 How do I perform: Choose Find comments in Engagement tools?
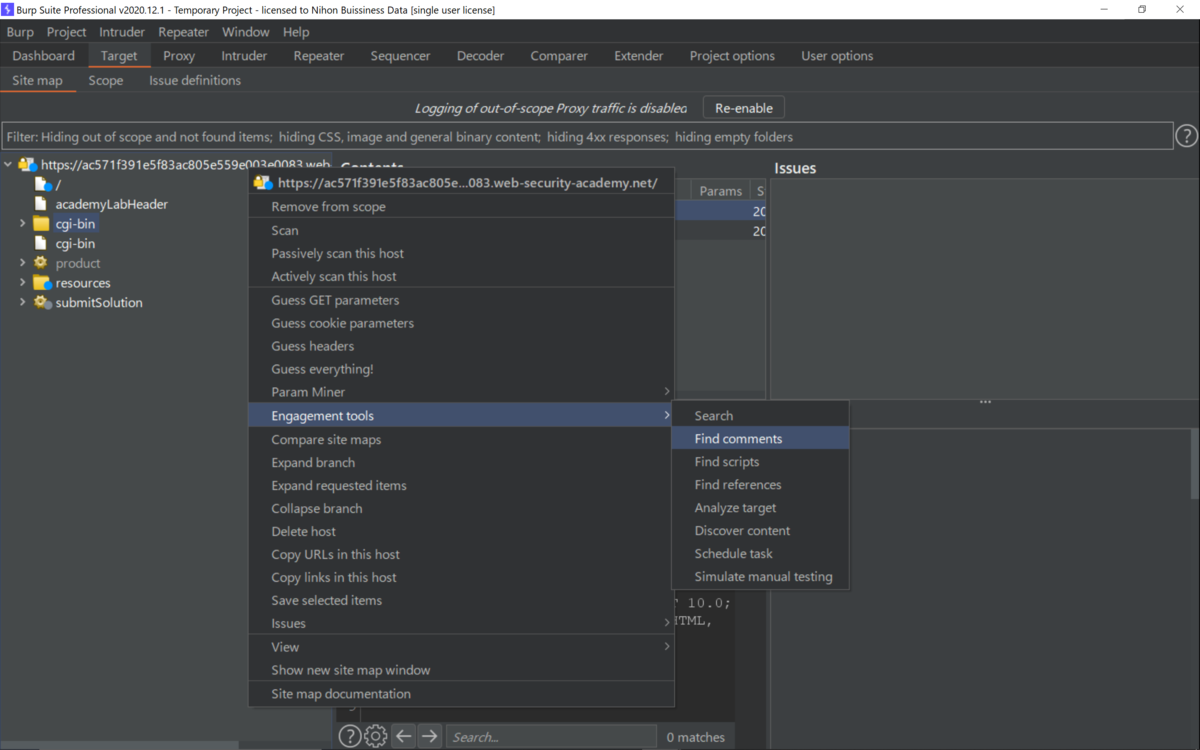[760, 439]
